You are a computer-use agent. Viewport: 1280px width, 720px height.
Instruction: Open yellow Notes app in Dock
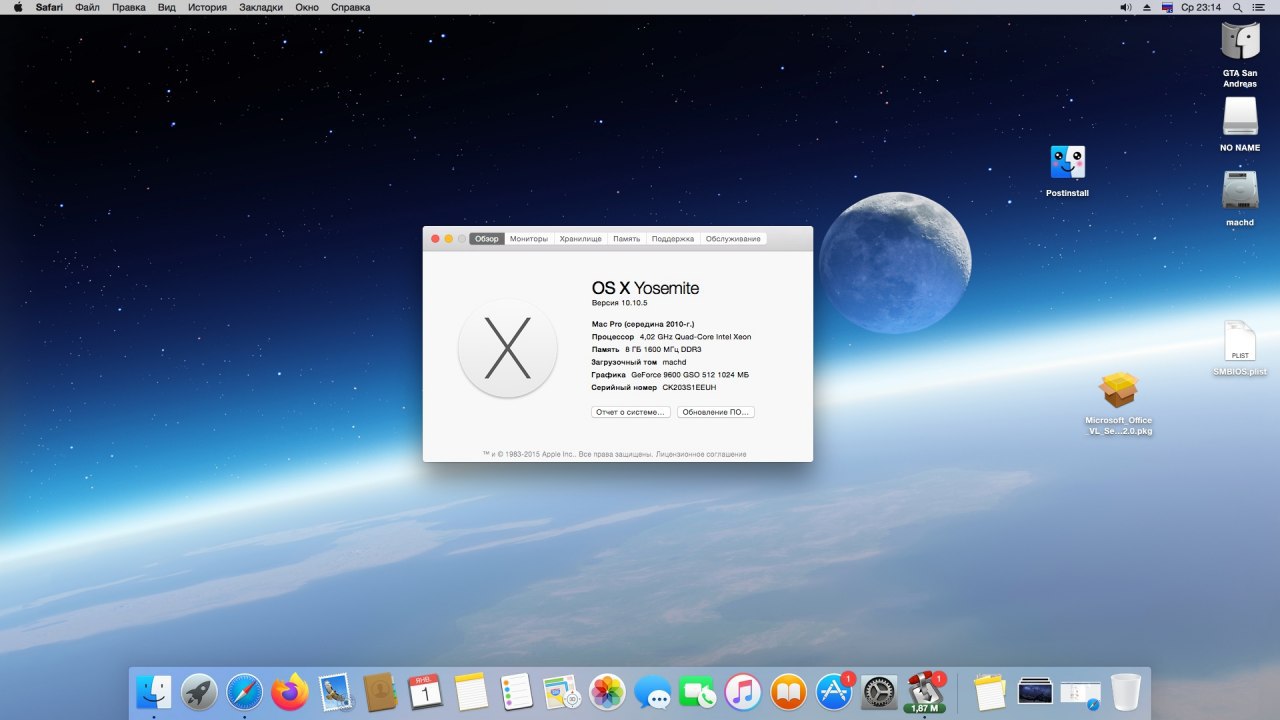(471, 691)
